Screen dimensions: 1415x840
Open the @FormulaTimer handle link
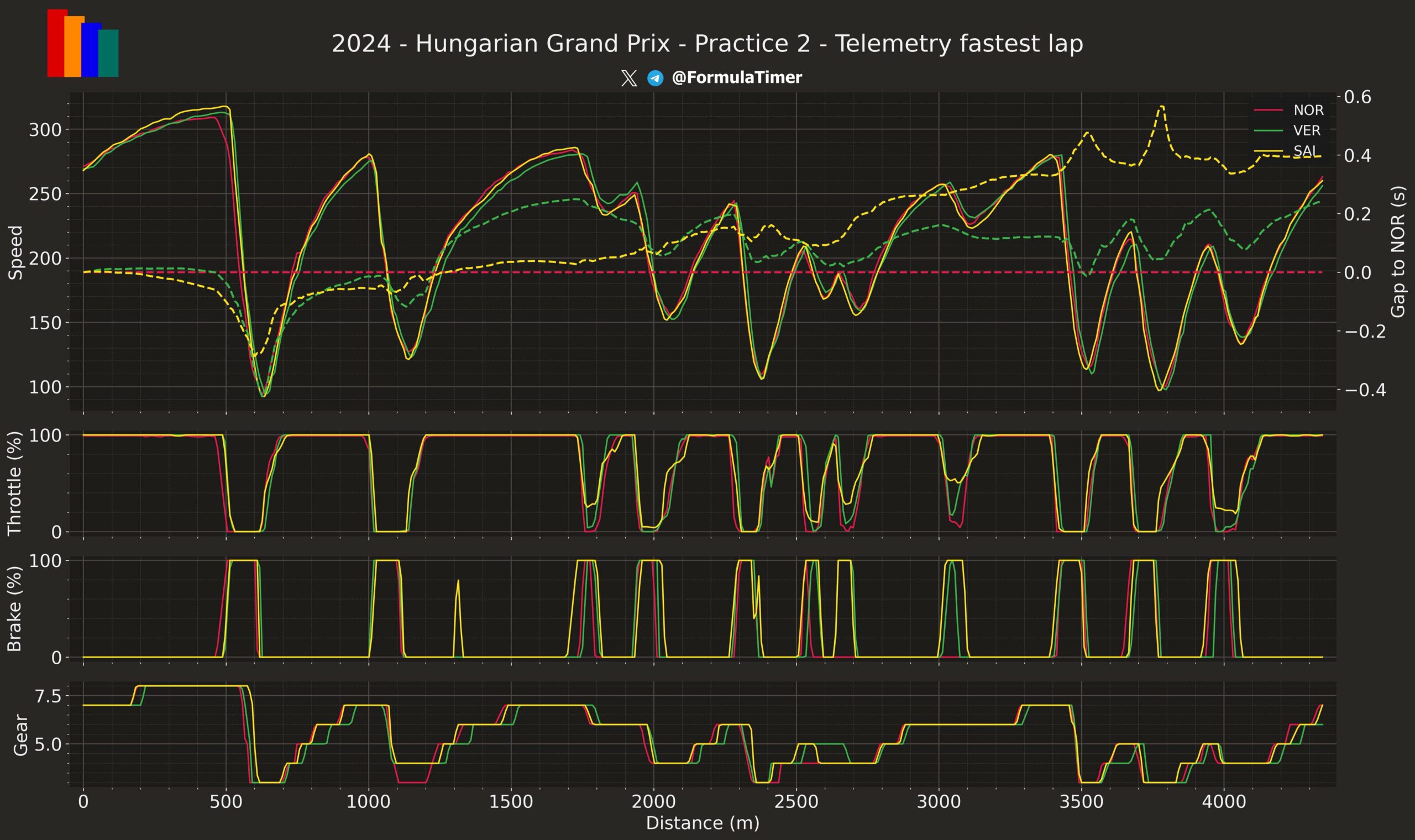pyautogui.click(x=736, y=78)
